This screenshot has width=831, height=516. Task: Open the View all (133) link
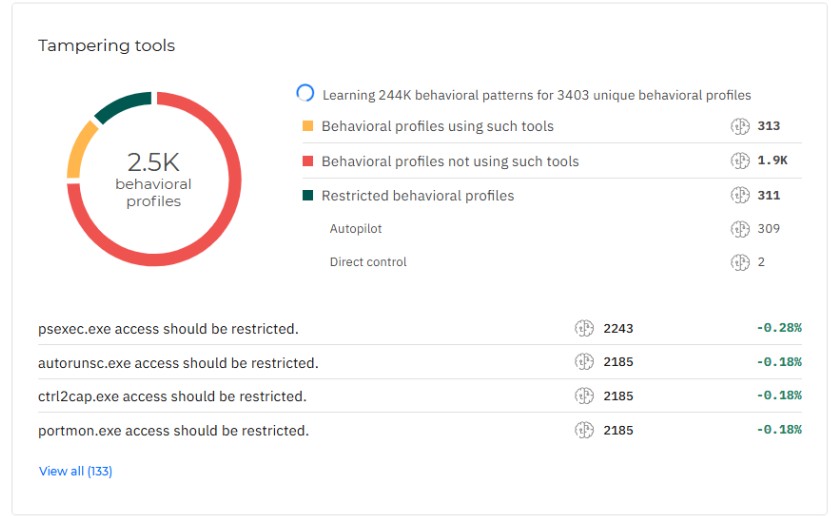[75, 471]
